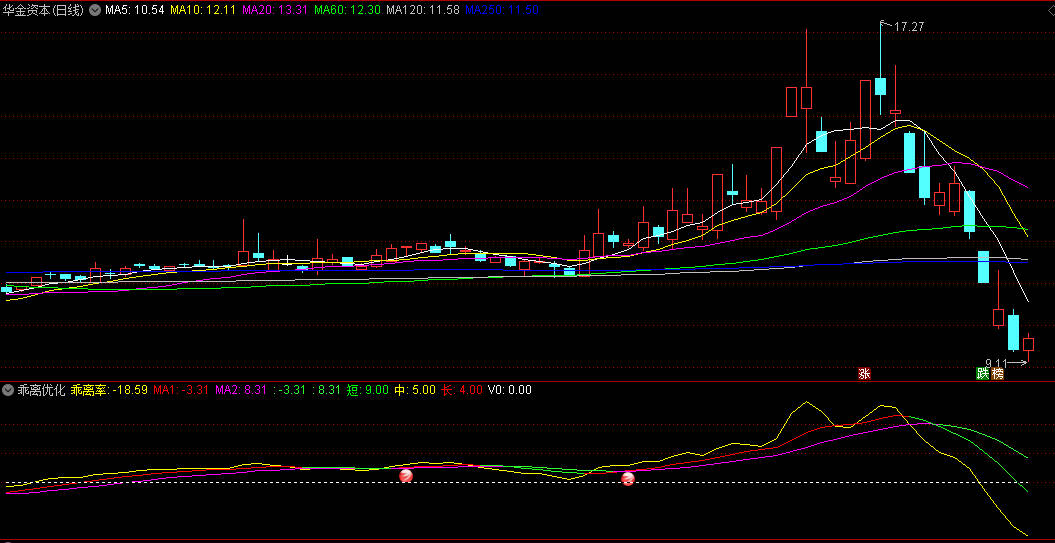Image resolution: width=1055 pixels, height=543 pixels.
Task: Open the green 跌 event badge
Action: click(x=983, y=373)
